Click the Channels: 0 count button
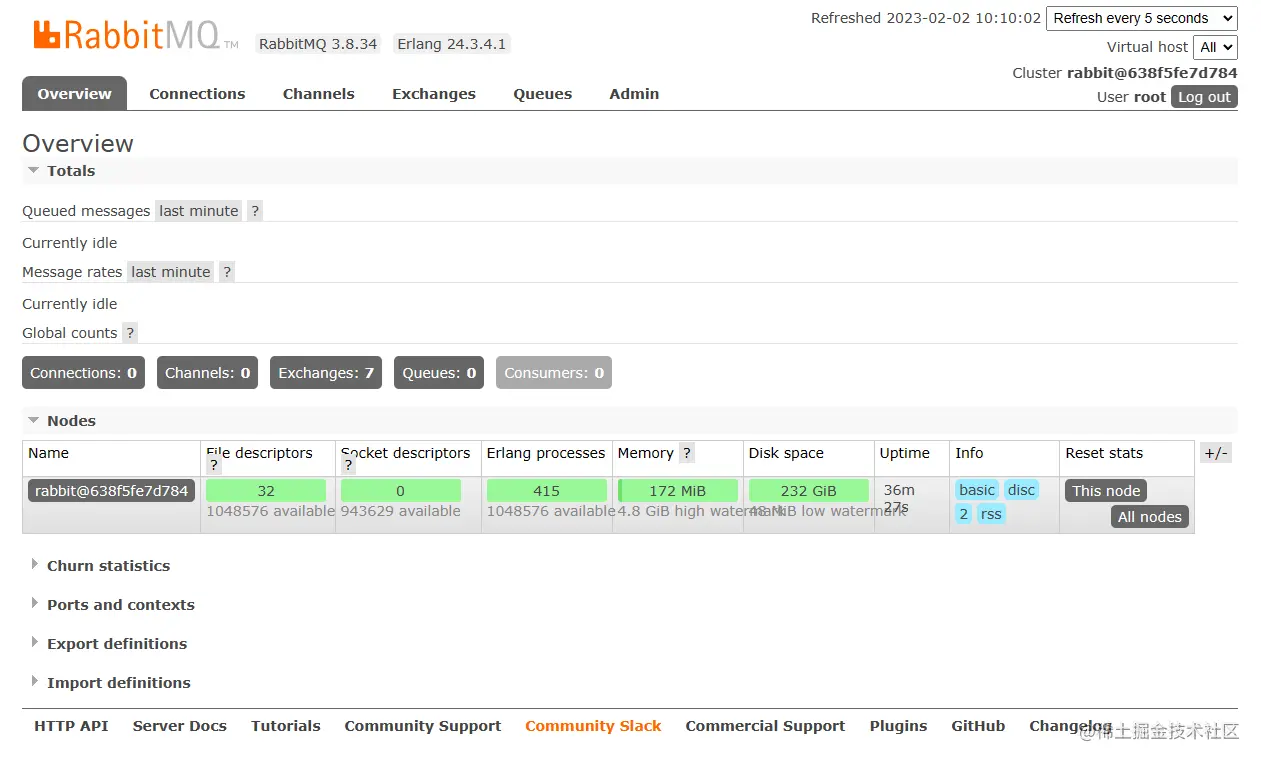 (x=207, y=373)
